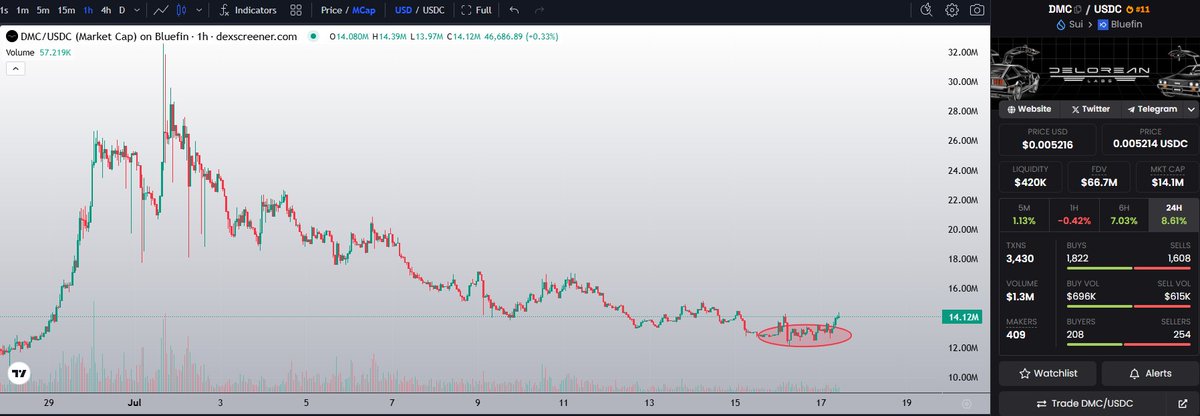Open the project Twitter link
The image size is (1200, 416).
[x=1090, y=109]
